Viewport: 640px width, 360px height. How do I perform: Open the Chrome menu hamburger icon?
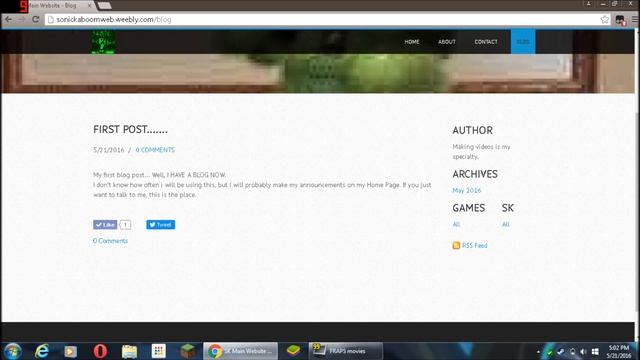pyautogui.click(x=635, y=20)
